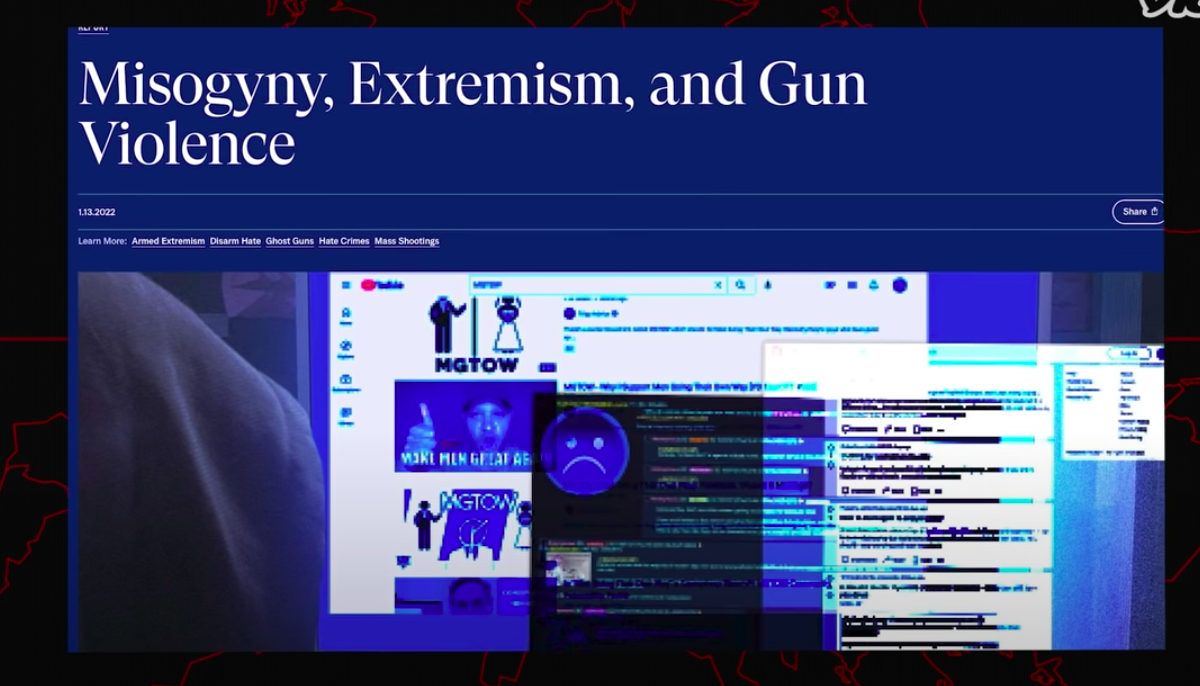Open the report's hero image

click(621, 461)
